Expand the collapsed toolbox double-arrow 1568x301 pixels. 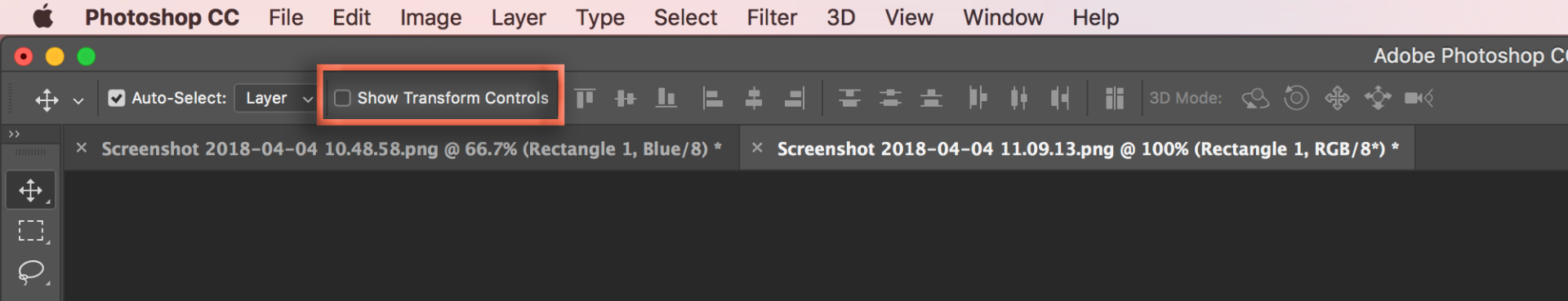(14, 134)
